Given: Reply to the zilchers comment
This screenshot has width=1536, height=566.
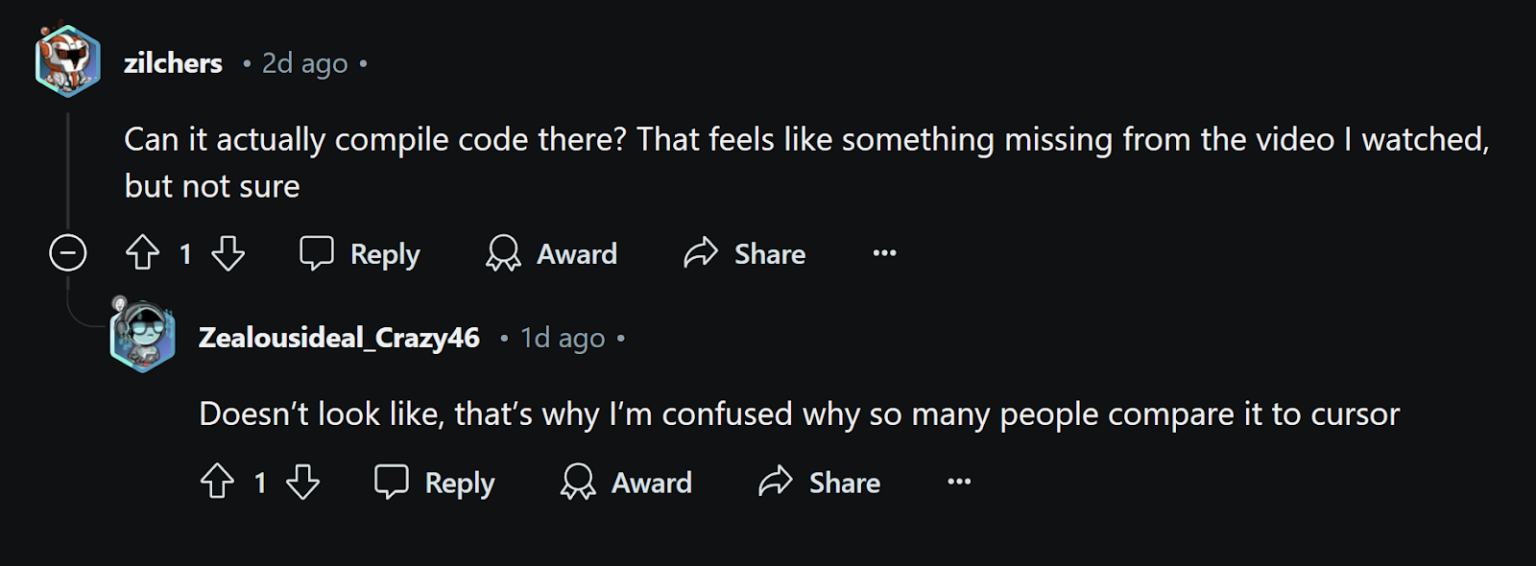Looking at the screenshot, I should coord(360,254).
